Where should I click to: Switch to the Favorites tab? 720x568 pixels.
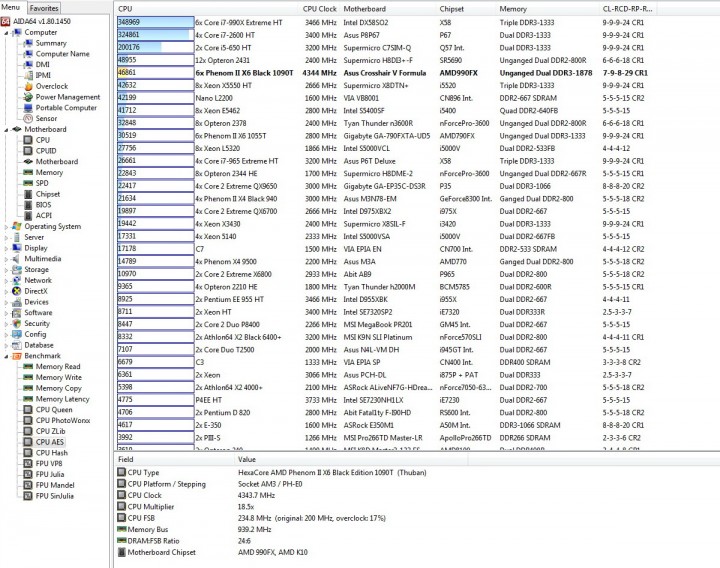44,8
